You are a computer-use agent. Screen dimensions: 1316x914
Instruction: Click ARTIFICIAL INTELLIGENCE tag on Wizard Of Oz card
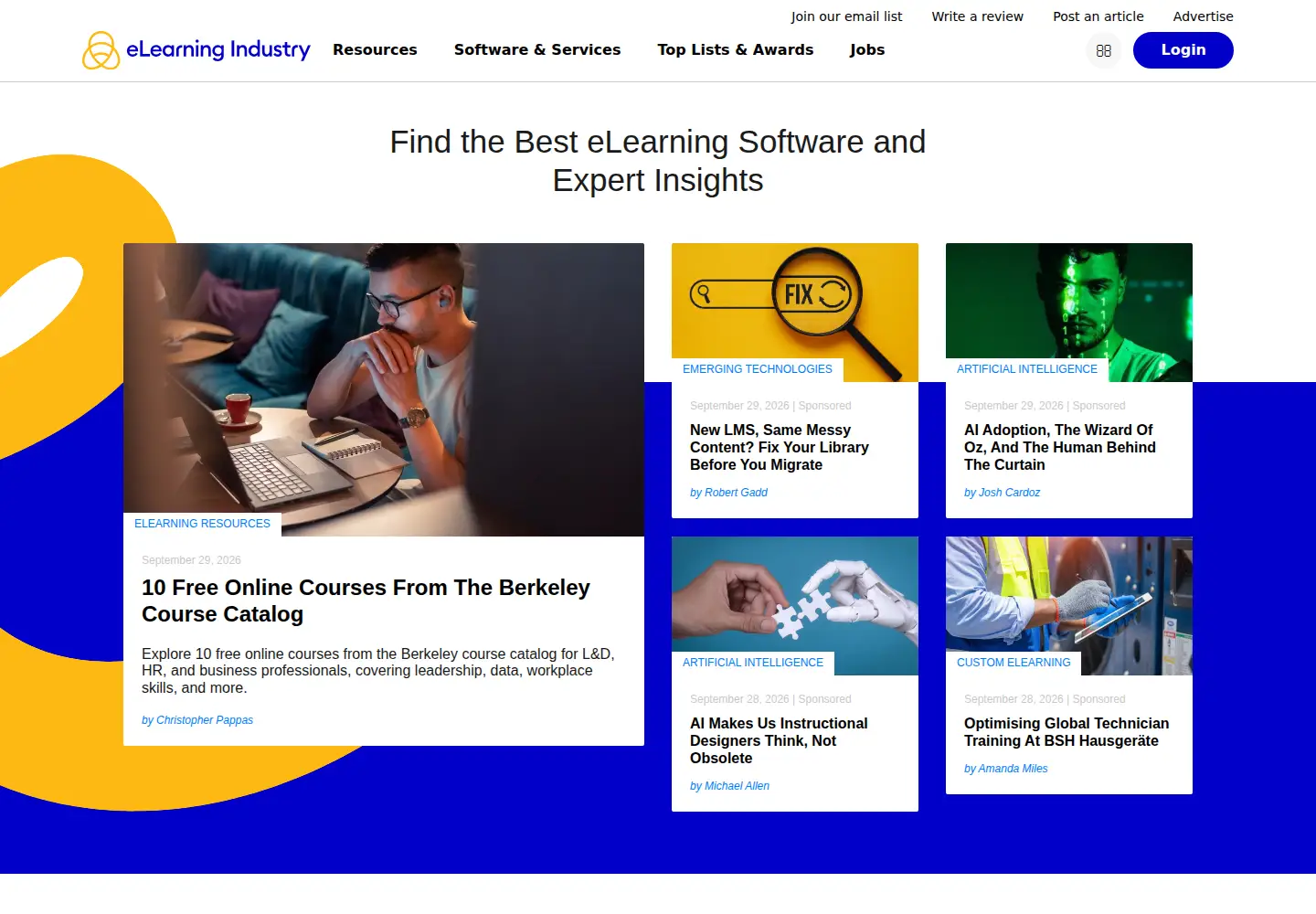point(1027,369)
